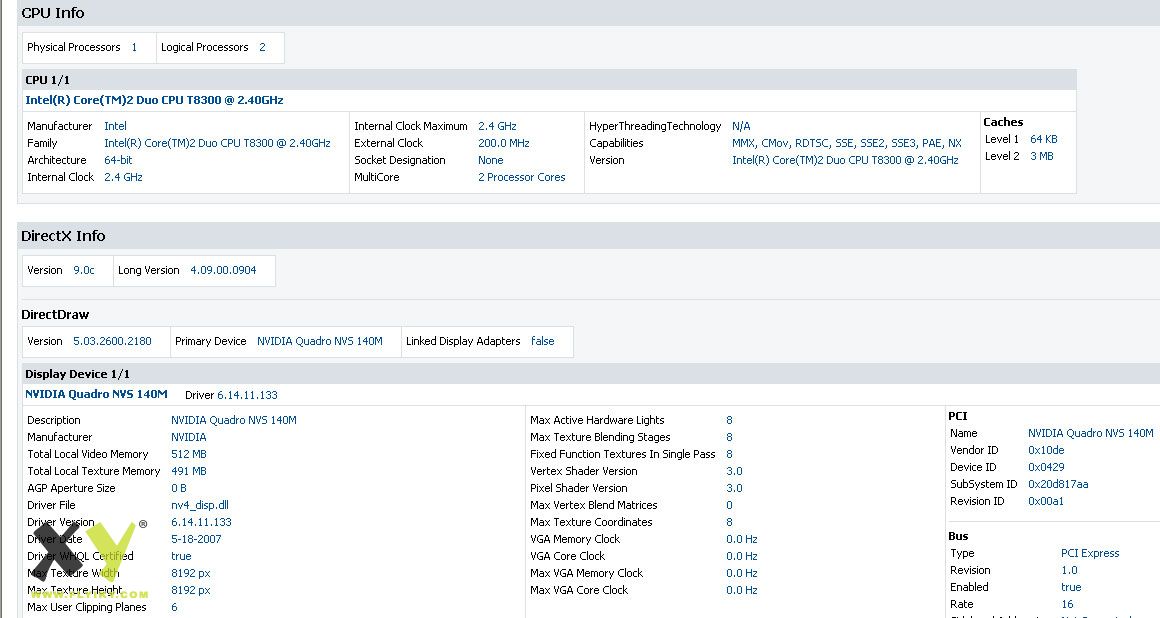Click the 2 Processor Cores value
Screen dimensions: 1160x618
(521, 177)
